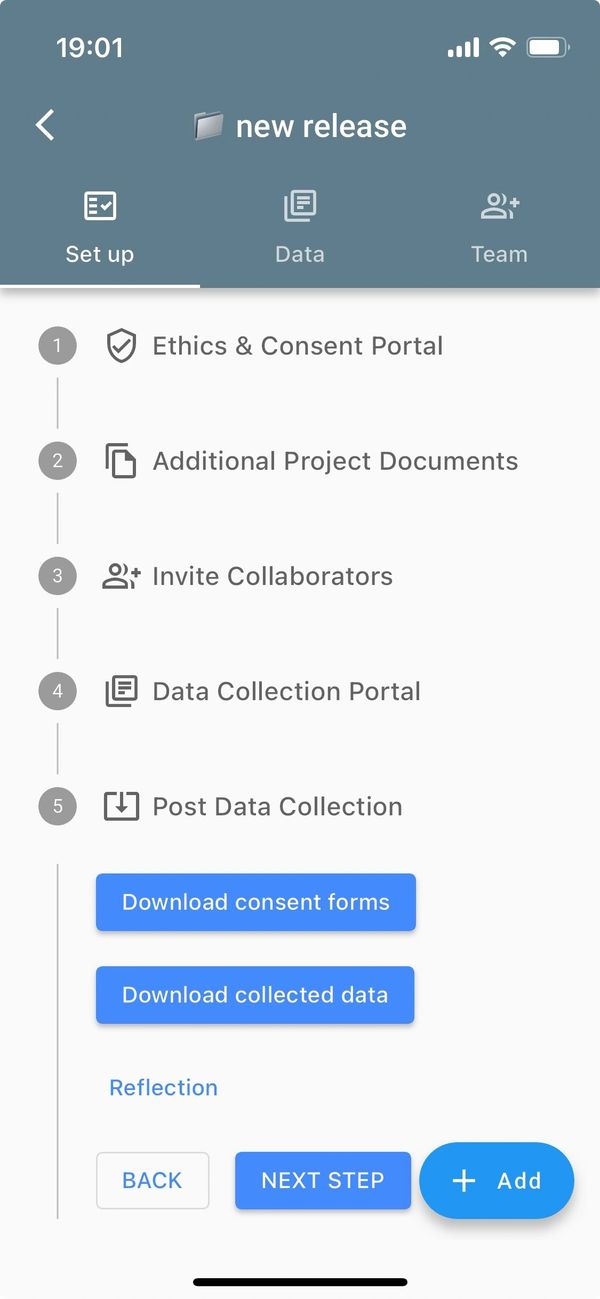Expand step 2 Additional Project Documents
Image resolution: width=600 pixels, height=1299 pixels.
tap(334, 461)
